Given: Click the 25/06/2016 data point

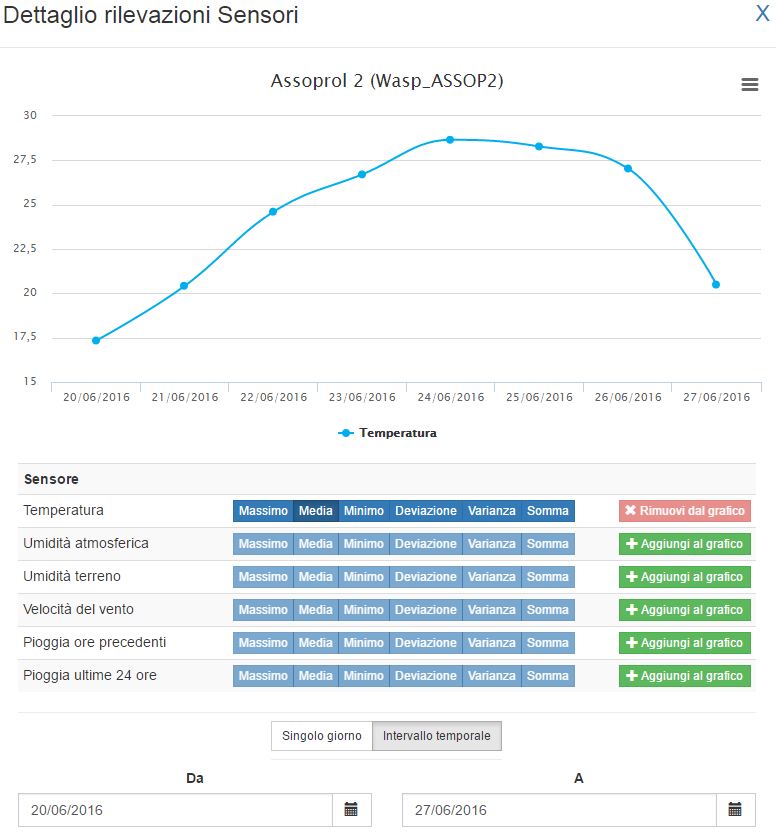Looking at the screenshot, I should [x=539, y=147].
